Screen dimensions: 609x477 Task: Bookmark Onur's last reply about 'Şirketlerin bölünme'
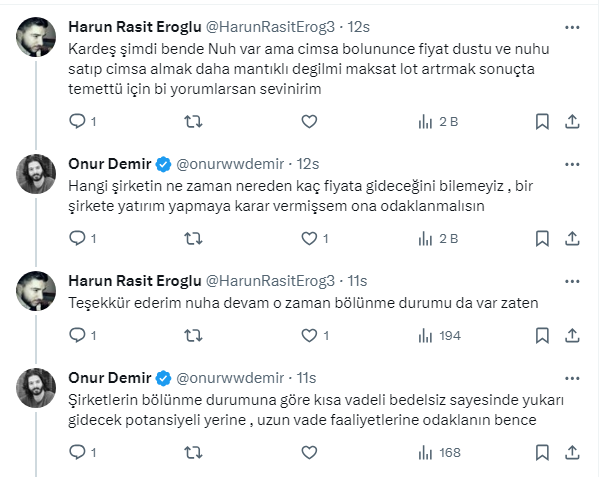coord(542,452)
